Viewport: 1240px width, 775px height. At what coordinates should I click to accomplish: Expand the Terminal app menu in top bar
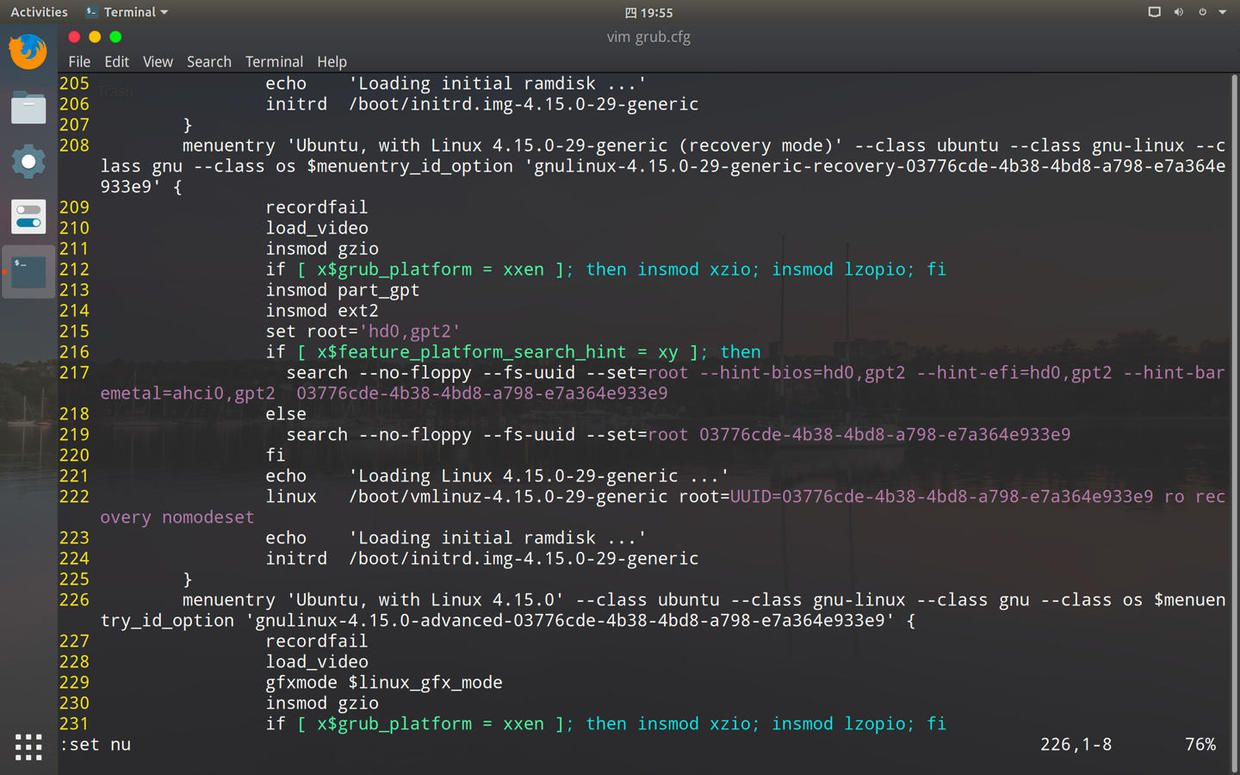click(x=127, y=12)
